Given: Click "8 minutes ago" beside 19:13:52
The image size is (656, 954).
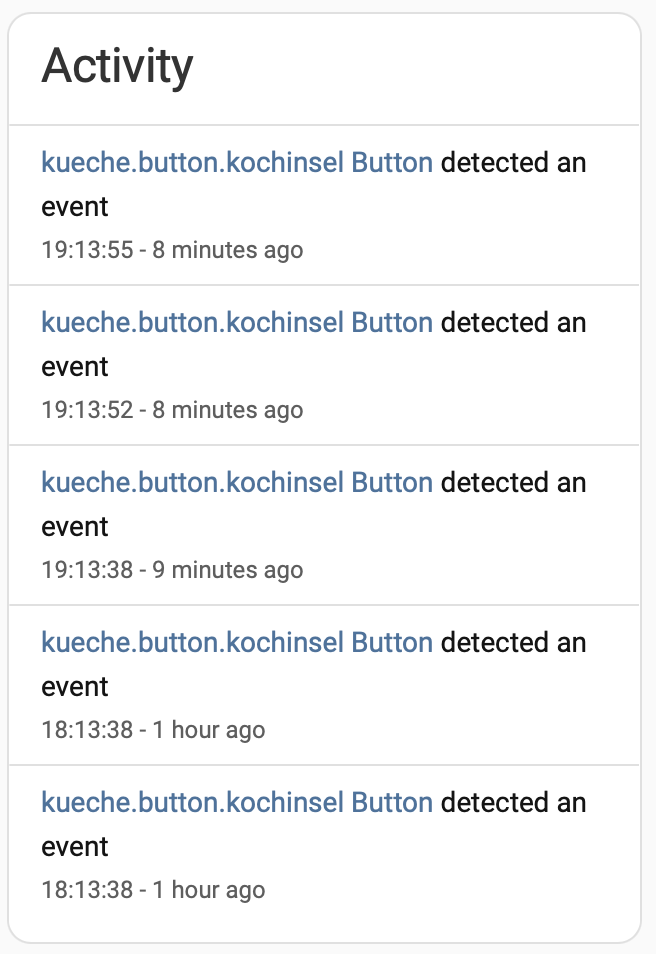Looking at the screenshot, I should coord(227,410).
